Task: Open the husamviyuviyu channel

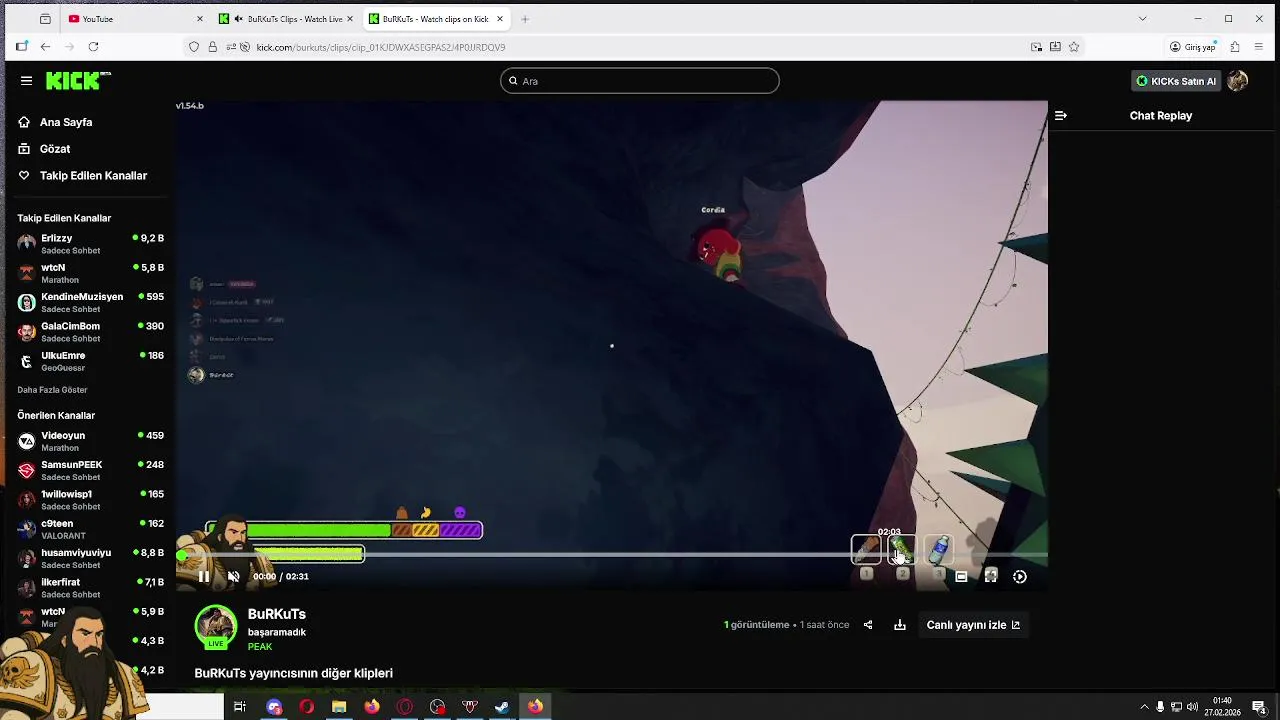Action: click(90, 558)
